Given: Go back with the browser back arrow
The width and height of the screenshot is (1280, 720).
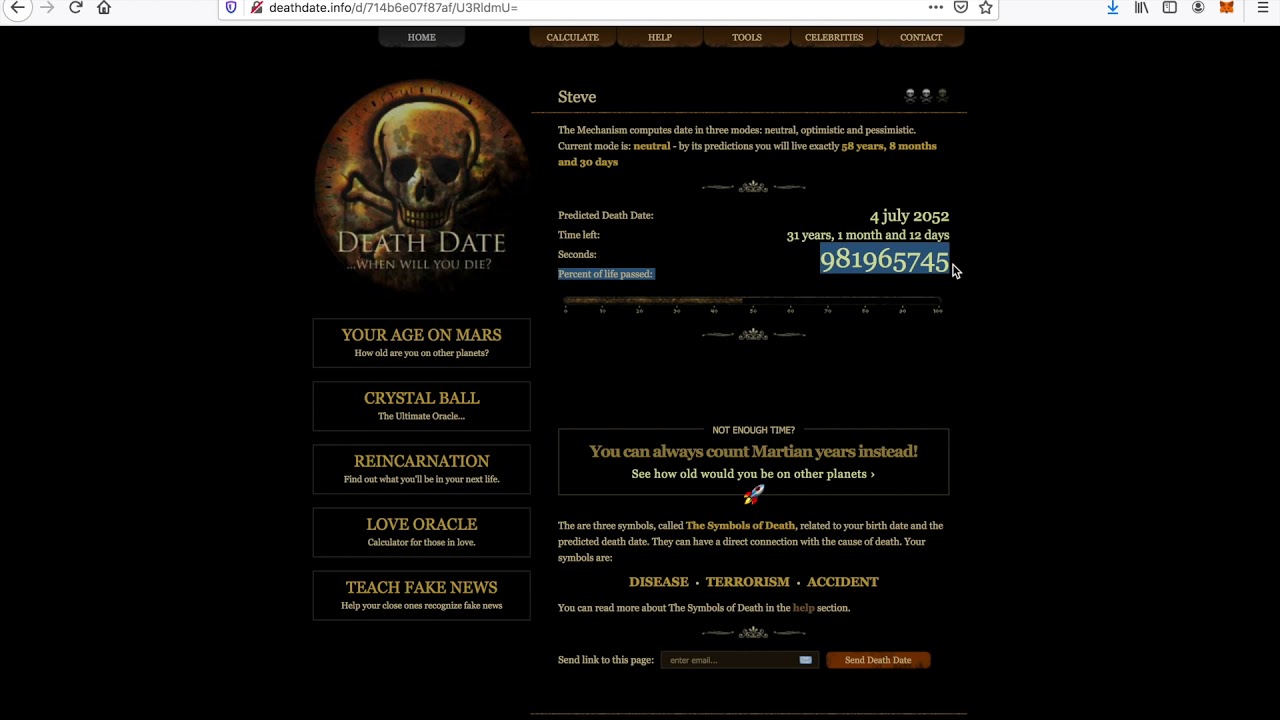Looking at the screenshot, I should coord(17,7).
